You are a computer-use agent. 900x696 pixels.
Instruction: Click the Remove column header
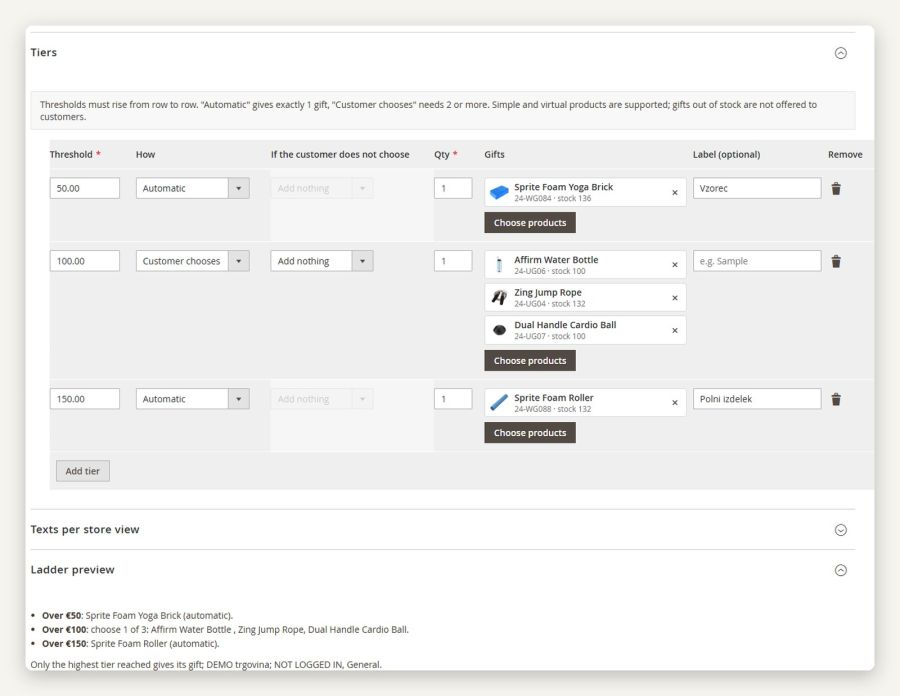pos(845,154)
